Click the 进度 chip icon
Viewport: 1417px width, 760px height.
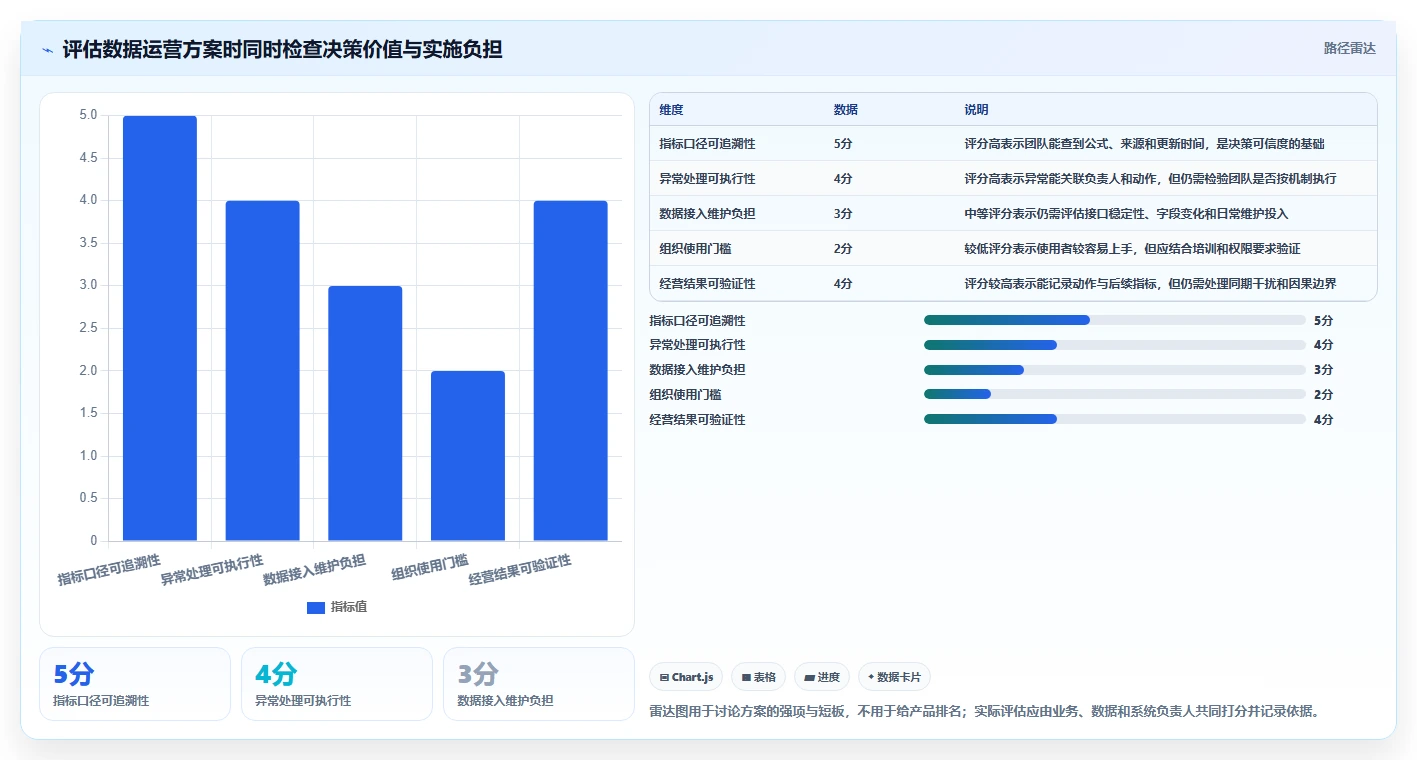pyautogui.click(x=809, y=678)
